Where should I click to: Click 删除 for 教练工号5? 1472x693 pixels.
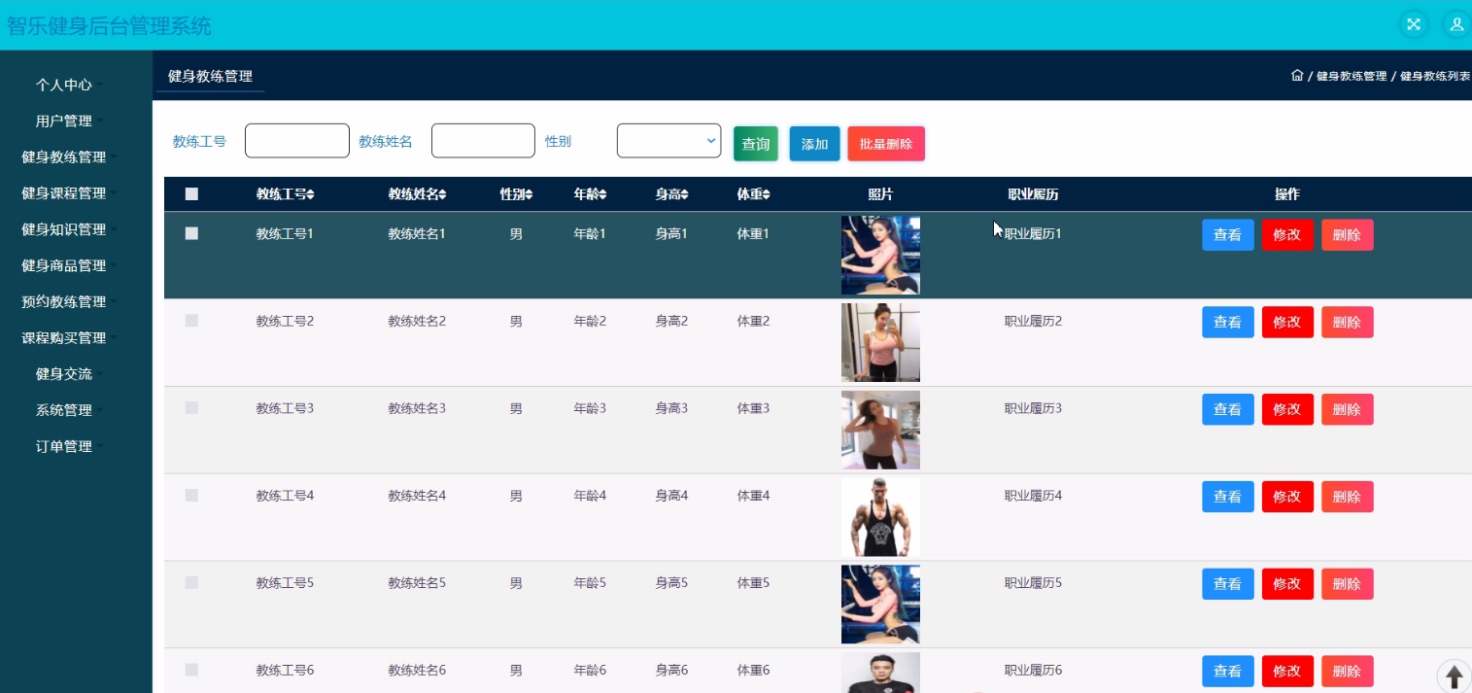tap(1347, 584)
